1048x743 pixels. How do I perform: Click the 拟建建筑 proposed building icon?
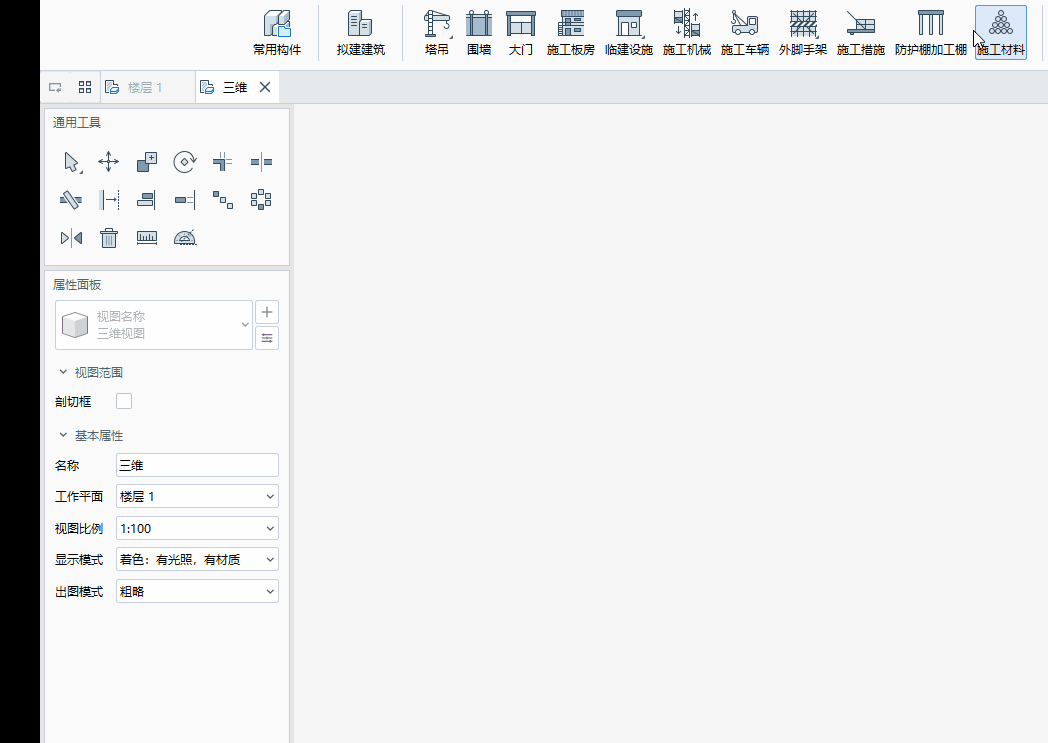click(x=360, y=32)
